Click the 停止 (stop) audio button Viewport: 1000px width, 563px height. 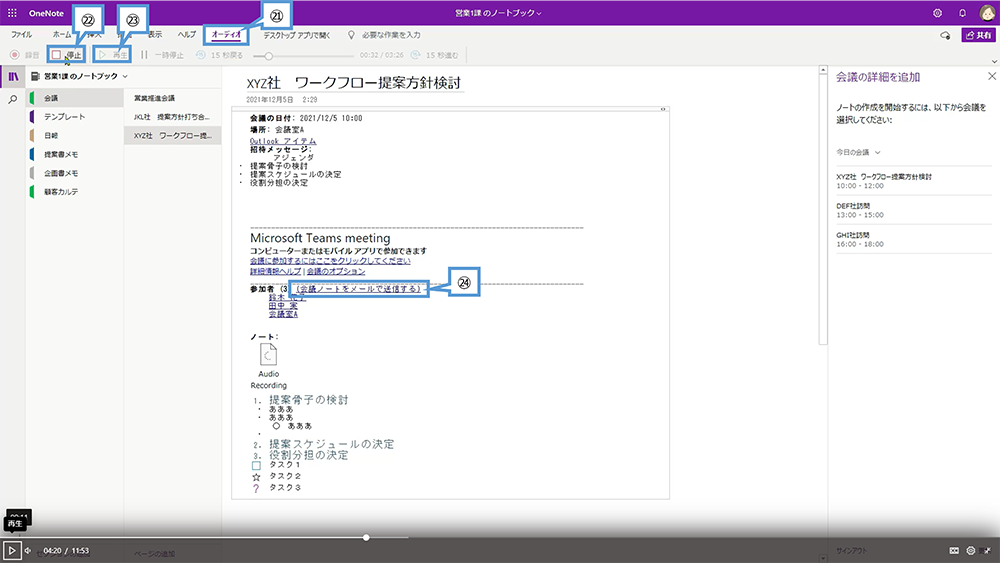pyautogui.click(x=68, y=55)
